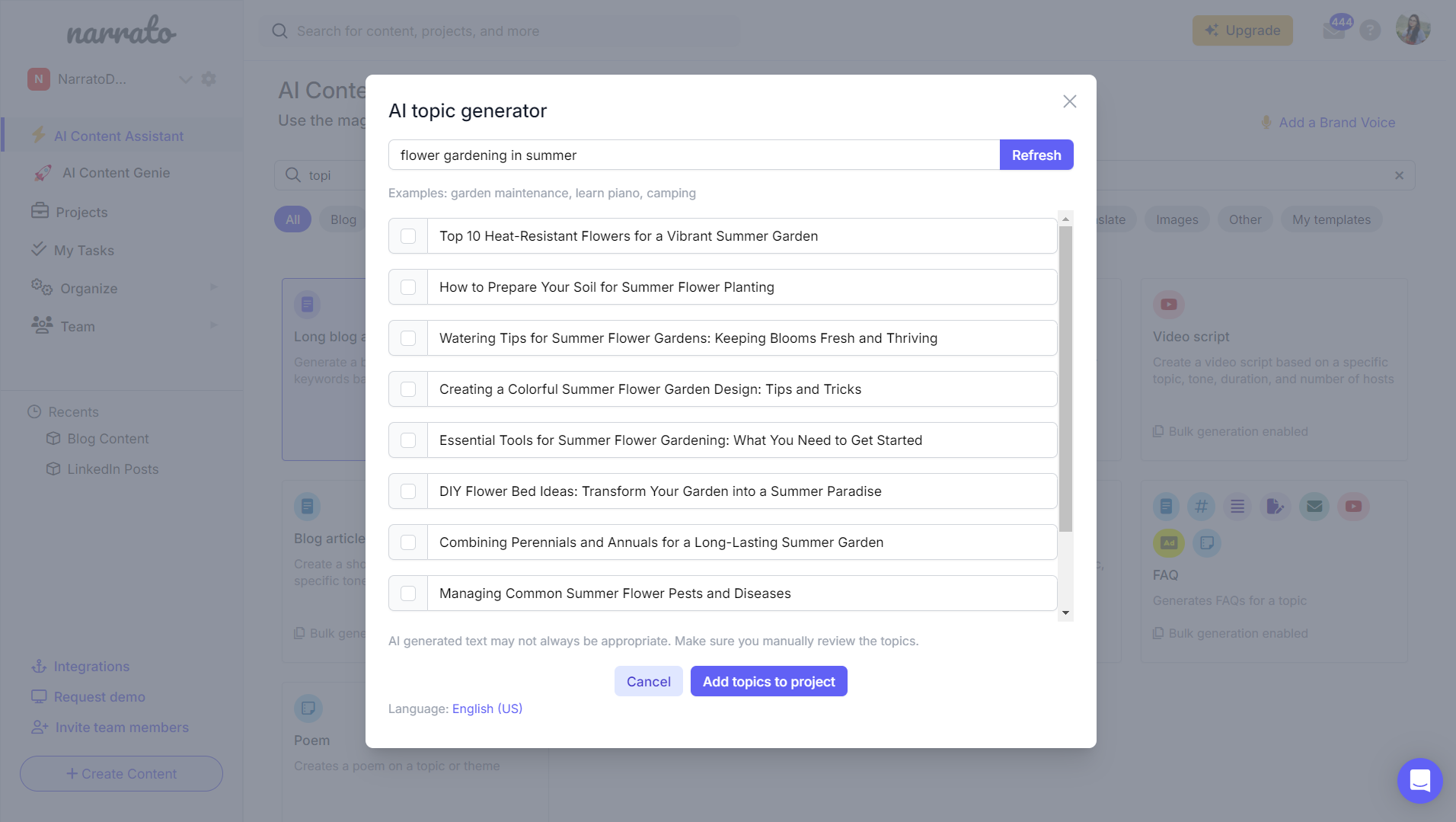Open Projects from the sidebar
Viewport: 1456px width, 822px height.
(81, 212)
